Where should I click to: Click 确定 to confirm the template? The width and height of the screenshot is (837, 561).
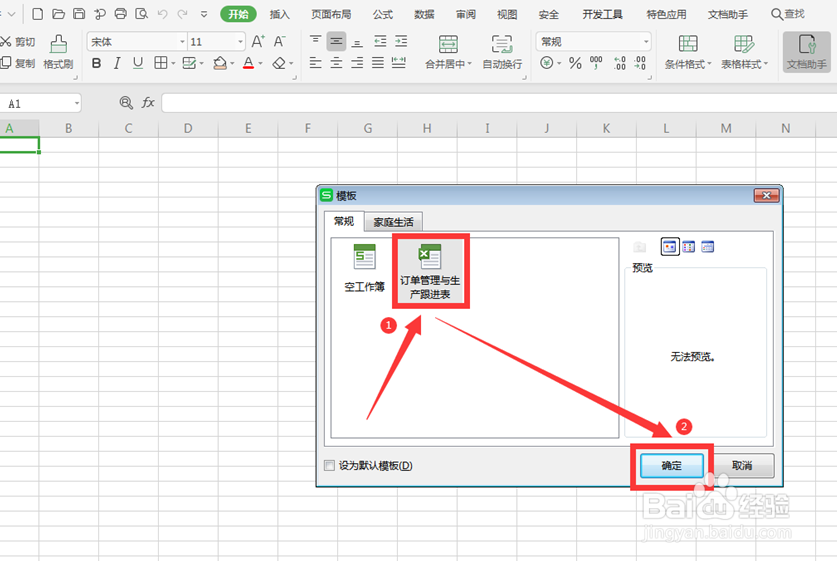click(x=672, y=465)
